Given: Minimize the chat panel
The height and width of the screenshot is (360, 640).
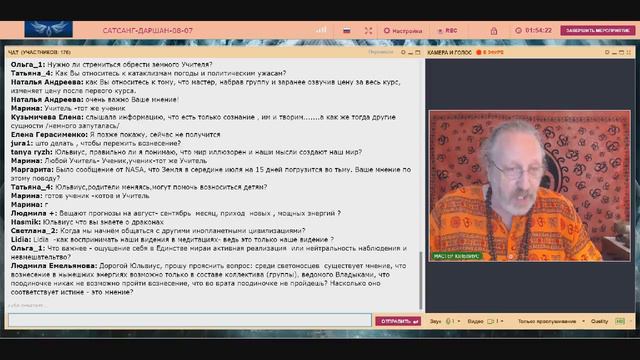Looking at the screenshot, I should point(411,52).
